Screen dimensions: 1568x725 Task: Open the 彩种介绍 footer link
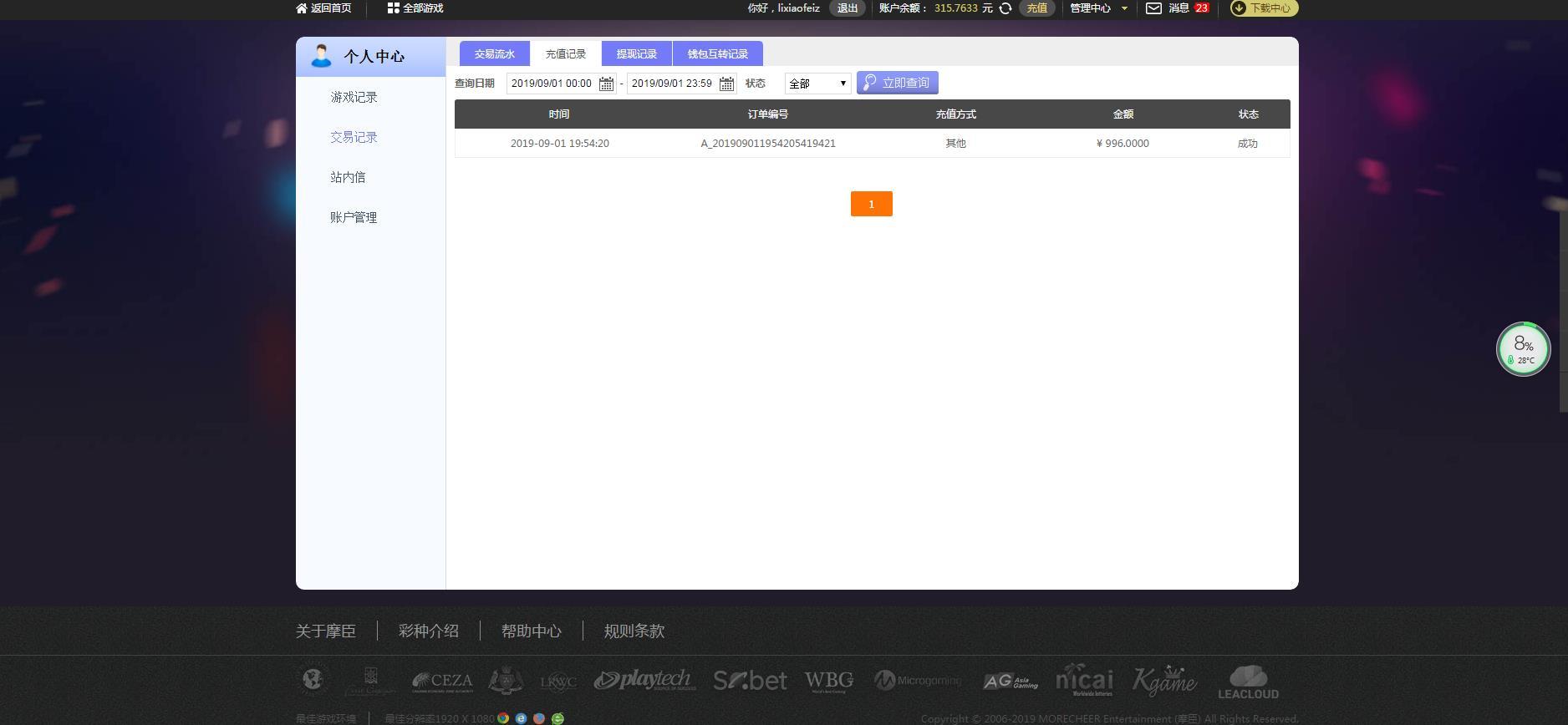tap(429, 631)
